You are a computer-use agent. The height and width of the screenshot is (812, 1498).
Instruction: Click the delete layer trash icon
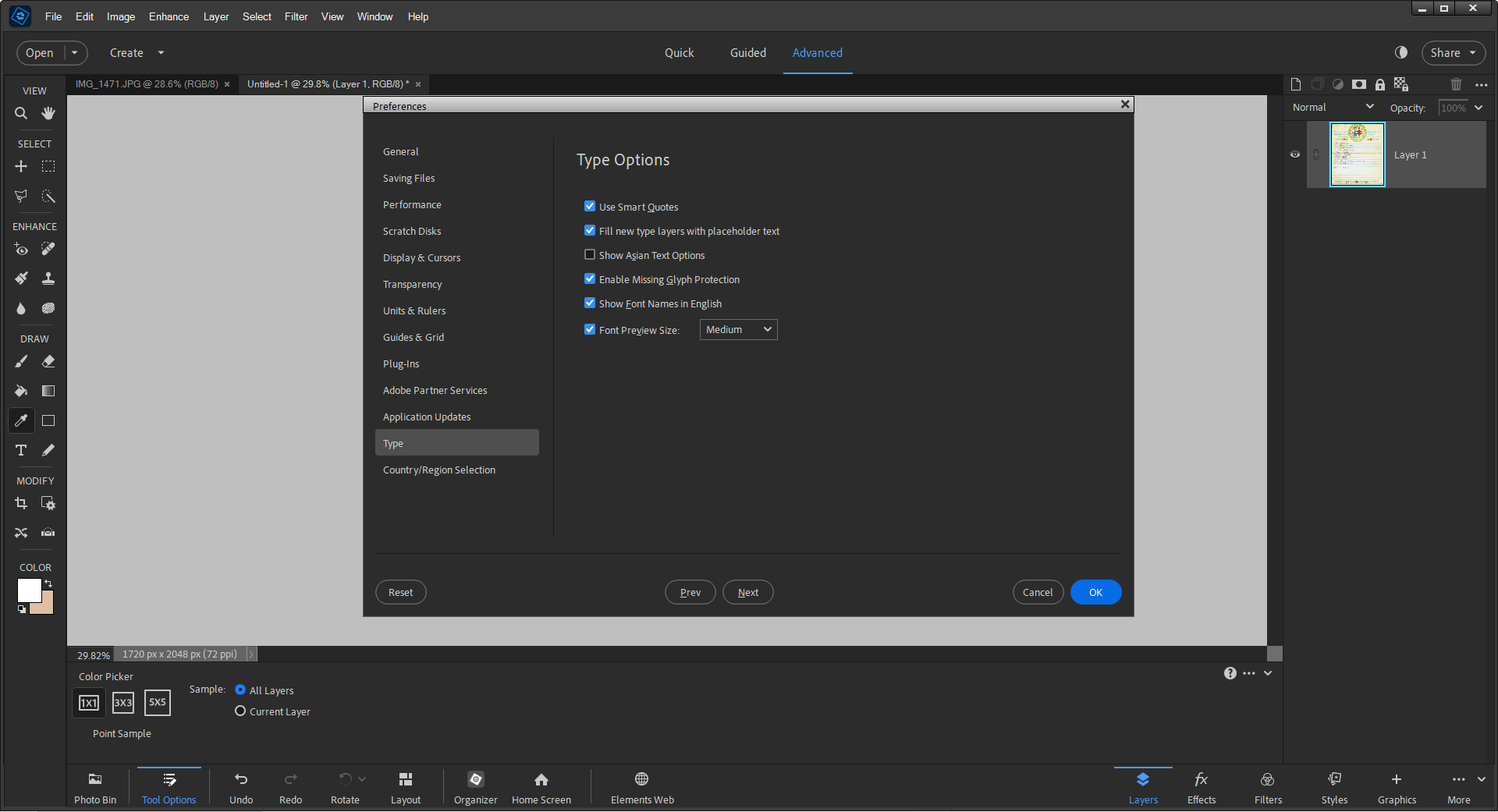pyautogui.click(x=1454, y=84)
